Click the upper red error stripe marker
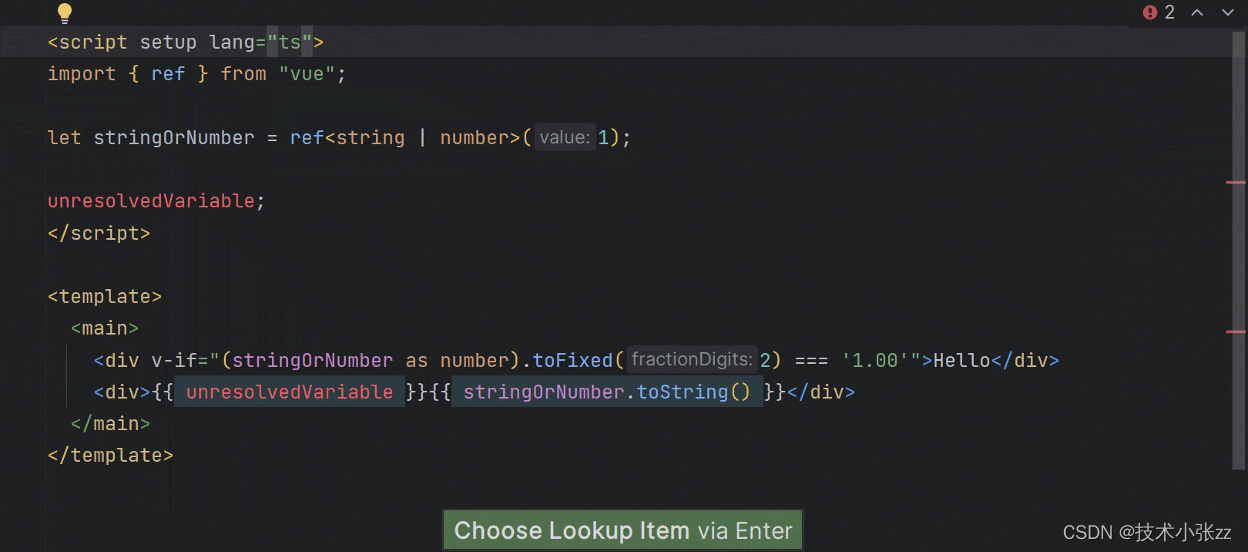 click(x=1236, y=183)
